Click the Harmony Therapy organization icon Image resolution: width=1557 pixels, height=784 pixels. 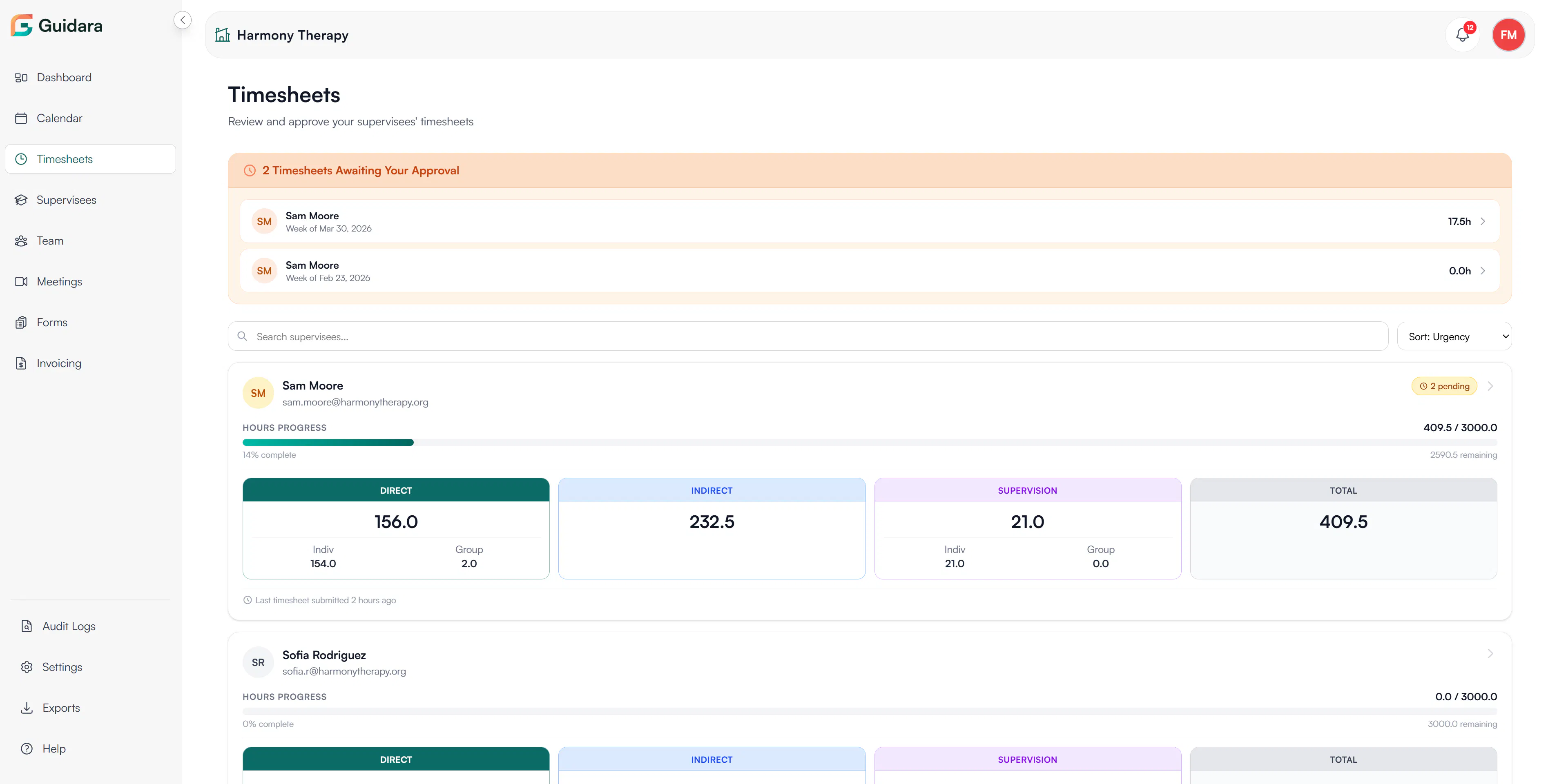(x=223, y=35)
